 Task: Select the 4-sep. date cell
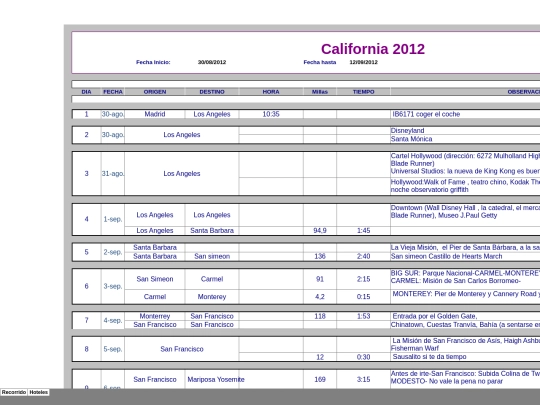click(113, 321)
